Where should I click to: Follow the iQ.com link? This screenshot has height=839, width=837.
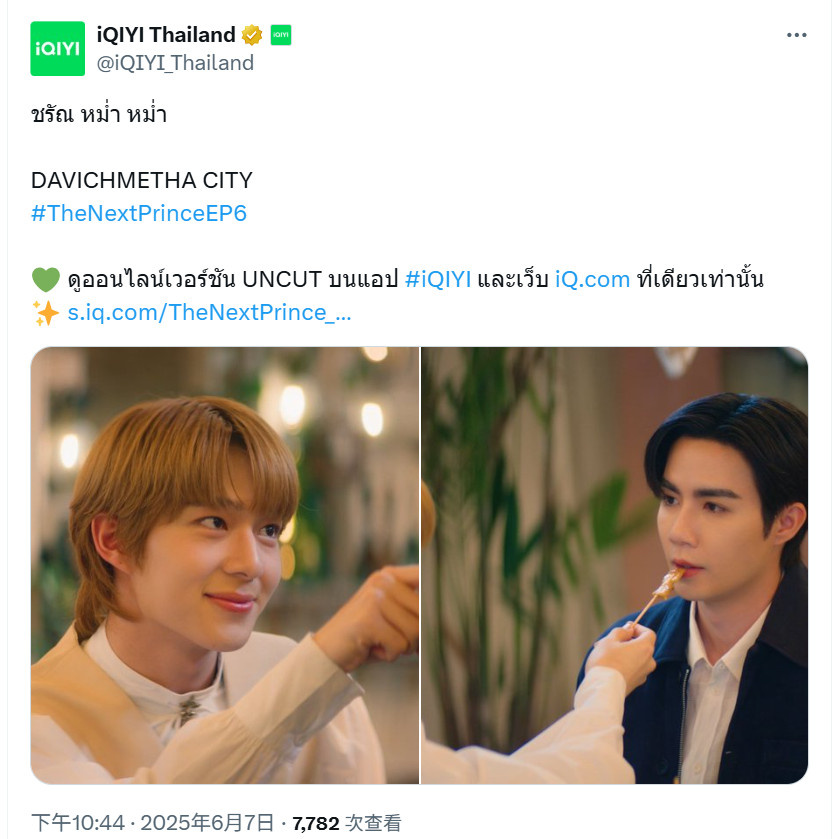tap(592, 279)
